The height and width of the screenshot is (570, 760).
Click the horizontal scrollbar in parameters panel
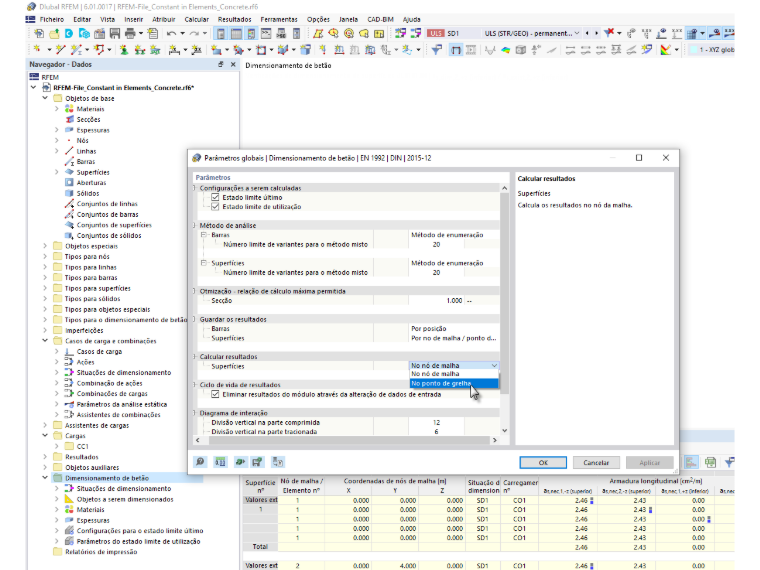[347, 440]
